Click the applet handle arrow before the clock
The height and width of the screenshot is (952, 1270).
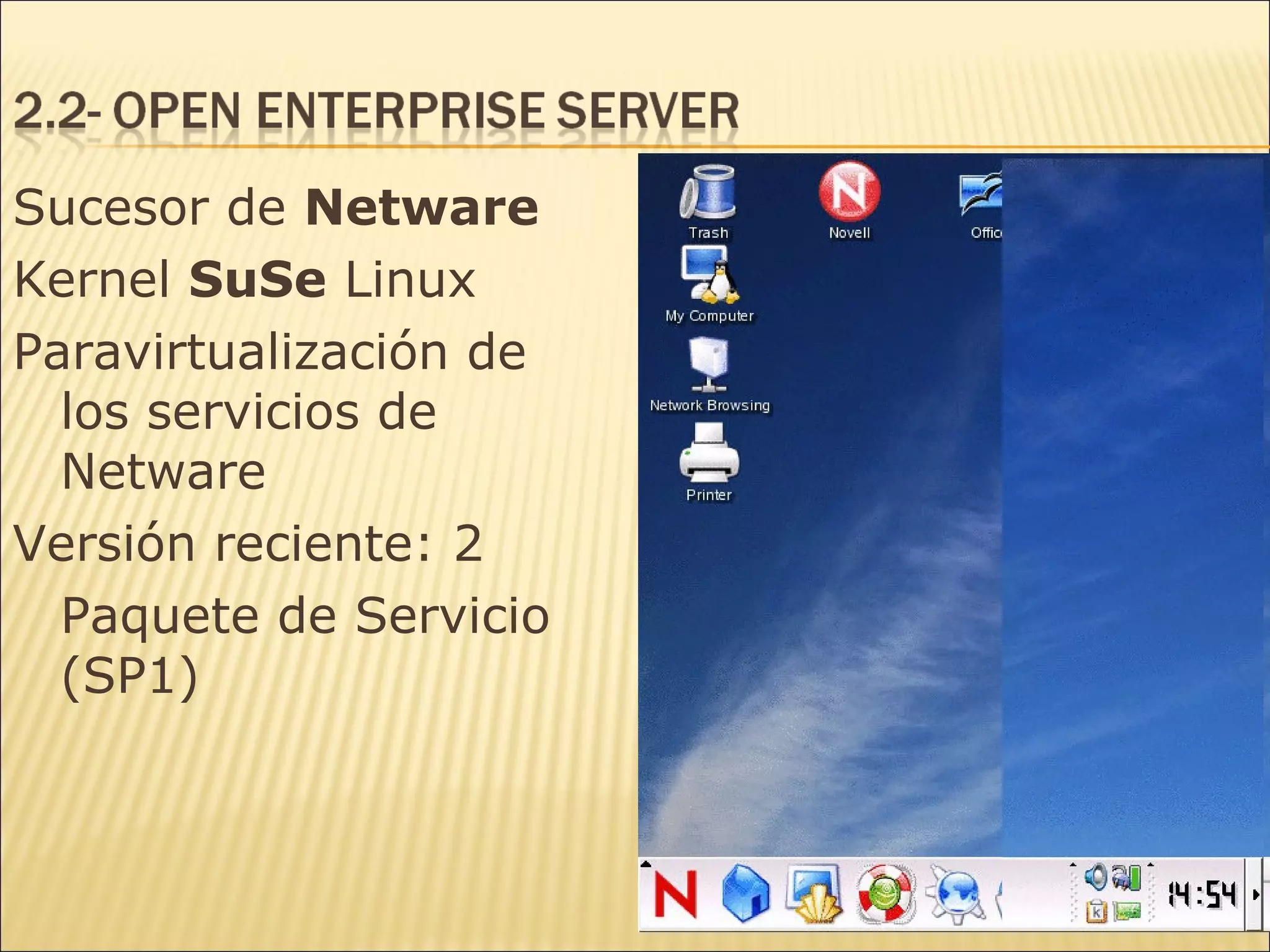point(1151,865)
